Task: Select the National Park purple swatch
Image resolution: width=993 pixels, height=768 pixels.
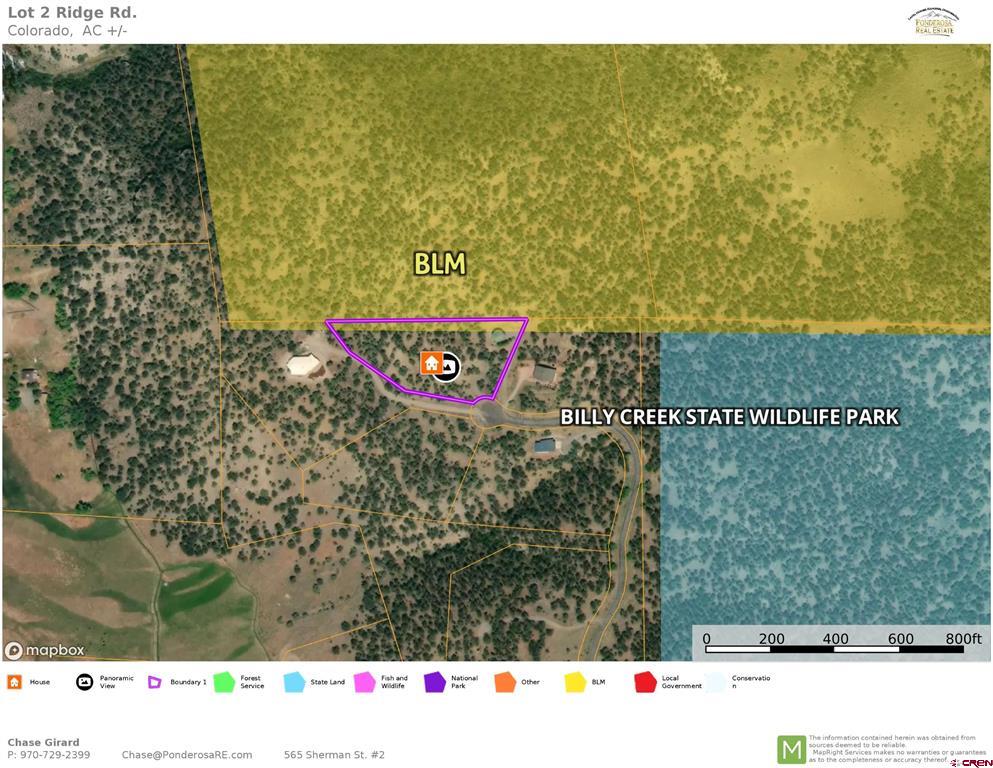Action: [435, 682]
